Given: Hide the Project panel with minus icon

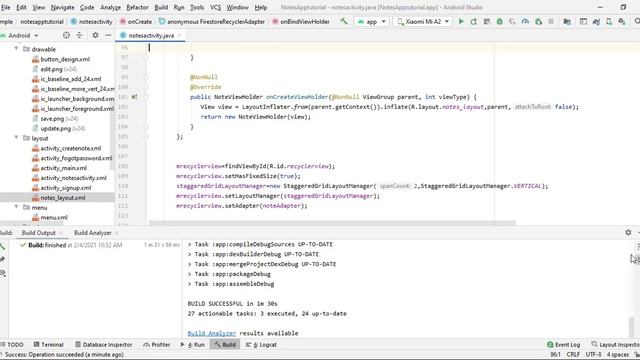Looking at the screenshot, I should (x=108, y=36).
